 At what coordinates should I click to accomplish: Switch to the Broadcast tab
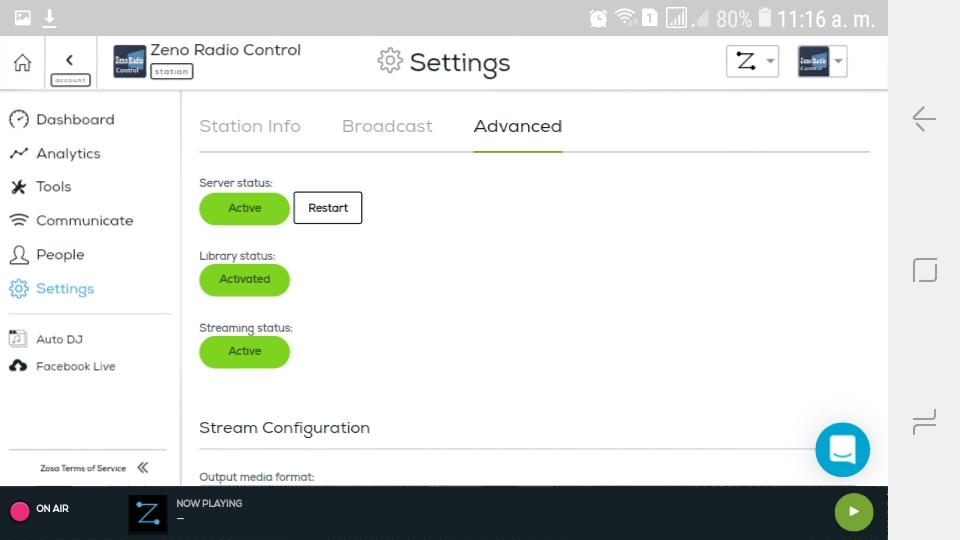coord(387,126)
